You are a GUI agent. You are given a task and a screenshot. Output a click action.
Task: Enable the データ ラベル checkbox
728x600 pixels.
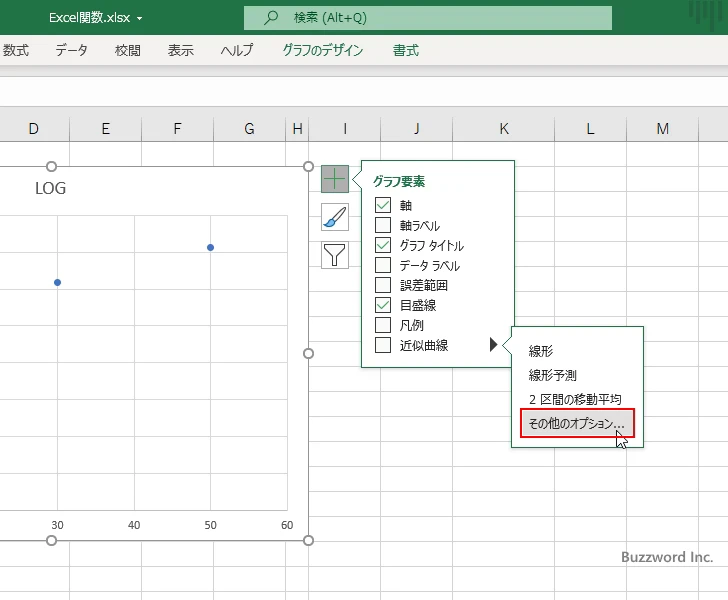click(x=383, y=265)
